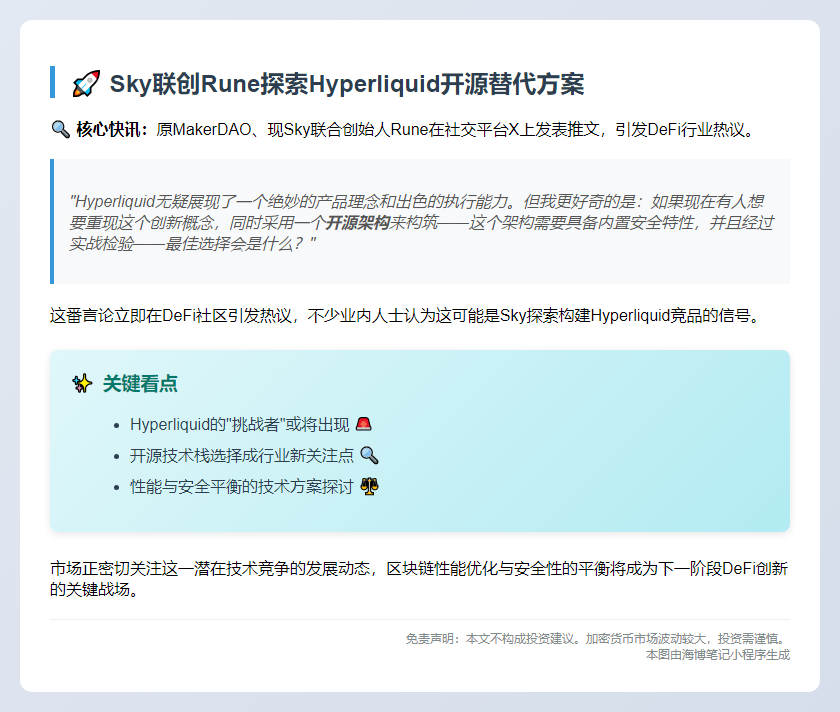Click the section heading 关键看点
This screenshot has height=712, width=840.
(140, 384)
